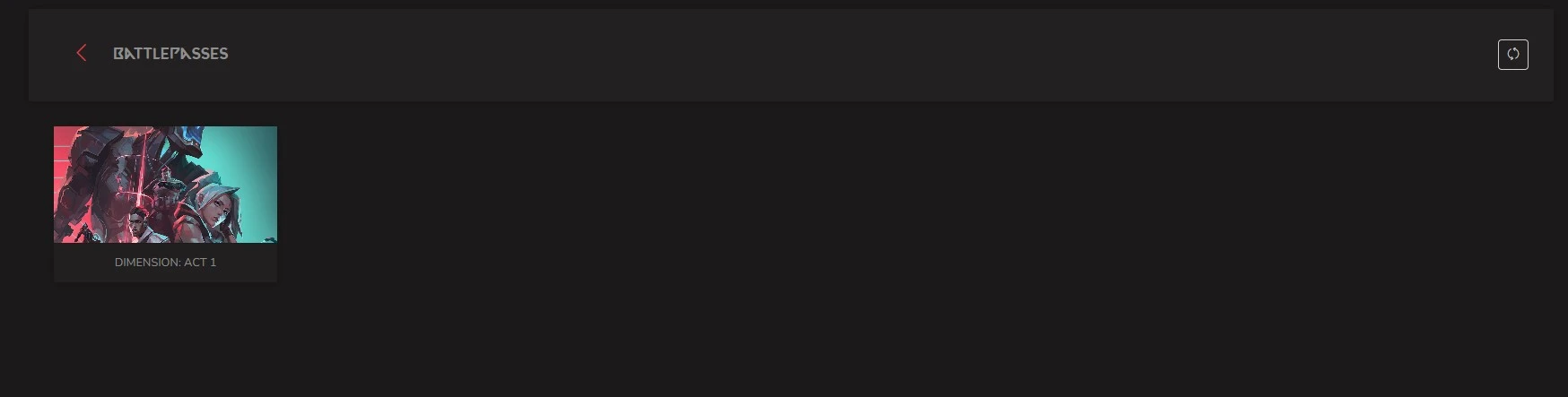
Task: Click the empty dark area beside the battlepass card
Action: coord(897,251)
